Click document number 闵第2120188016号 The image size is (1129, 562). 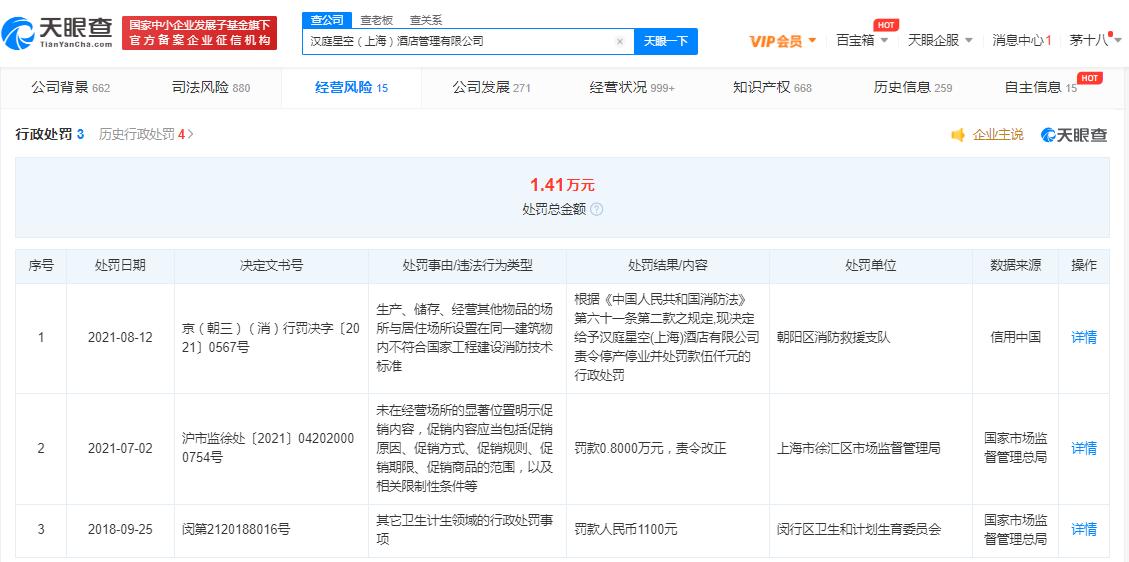tap(236, 530)
